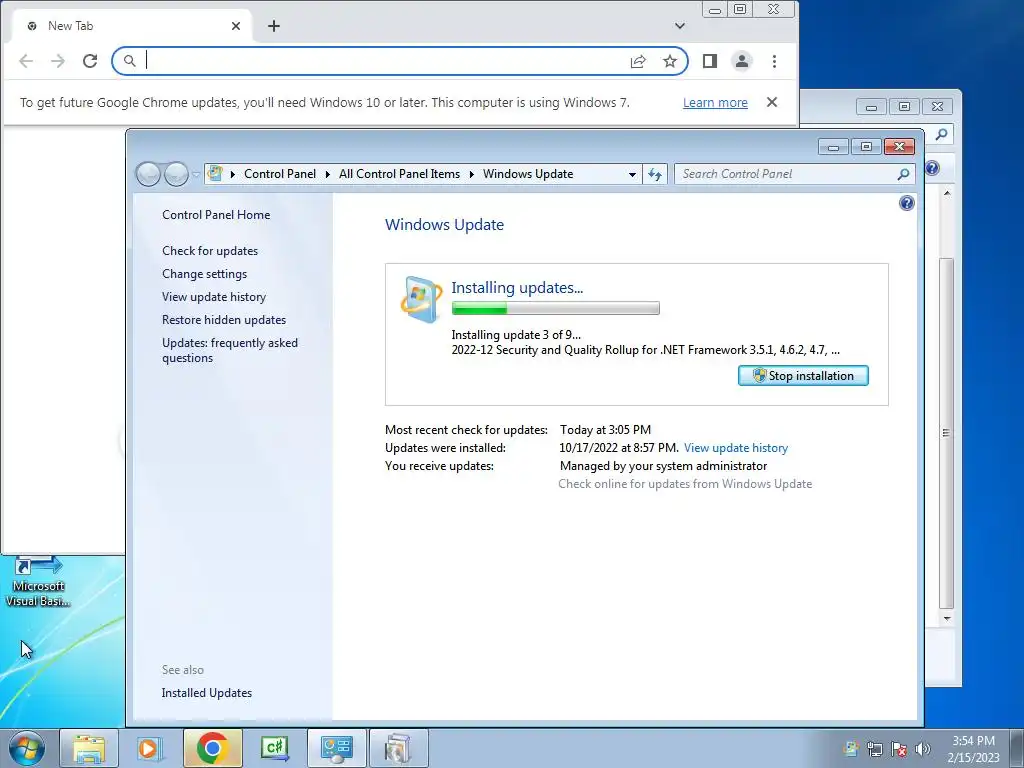Open Updates: frequently asked questions
This screenshot has width=1024, height=768.
pos(230,350)
